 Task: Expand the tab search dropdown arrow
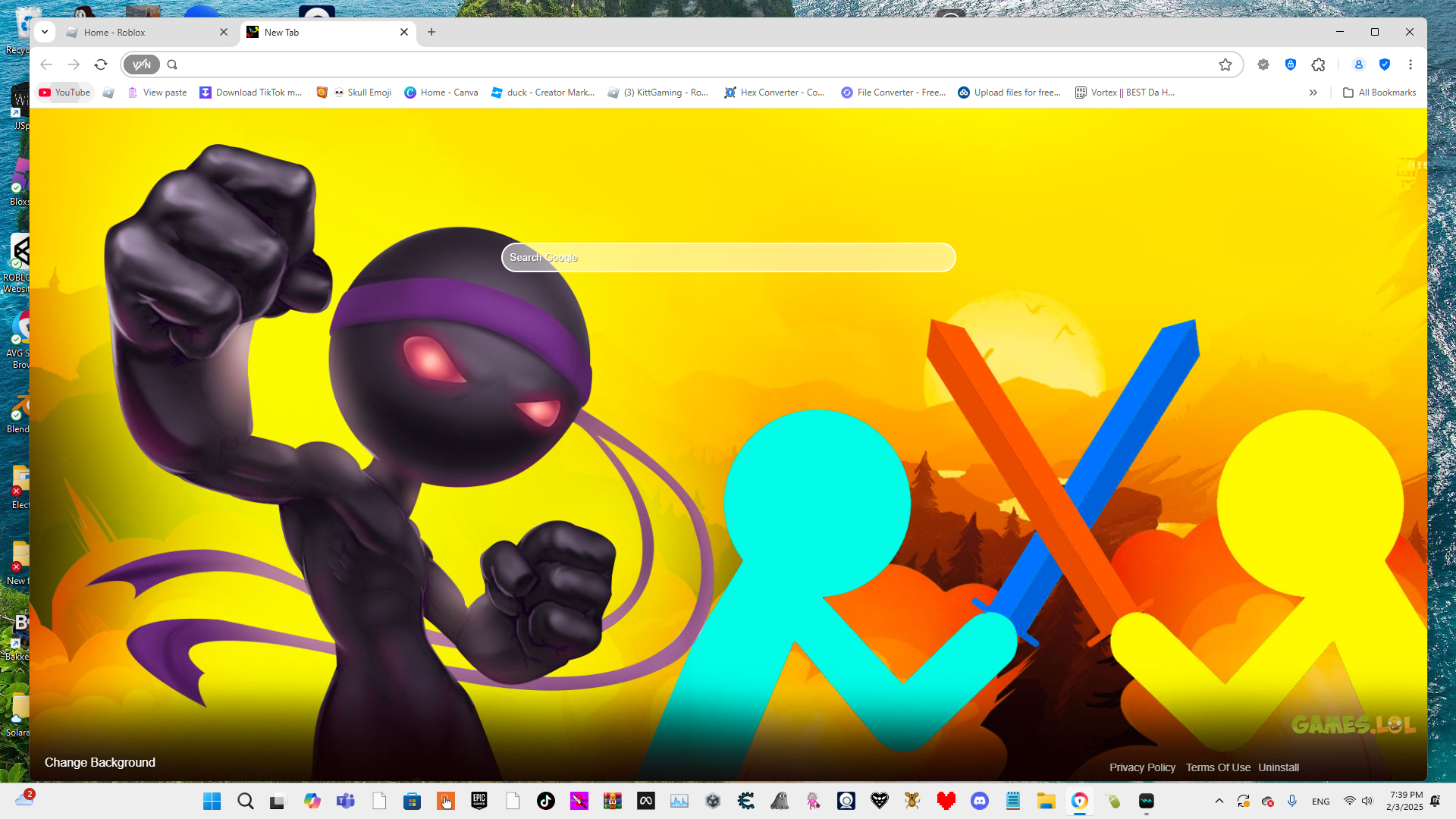pos(45,32)
